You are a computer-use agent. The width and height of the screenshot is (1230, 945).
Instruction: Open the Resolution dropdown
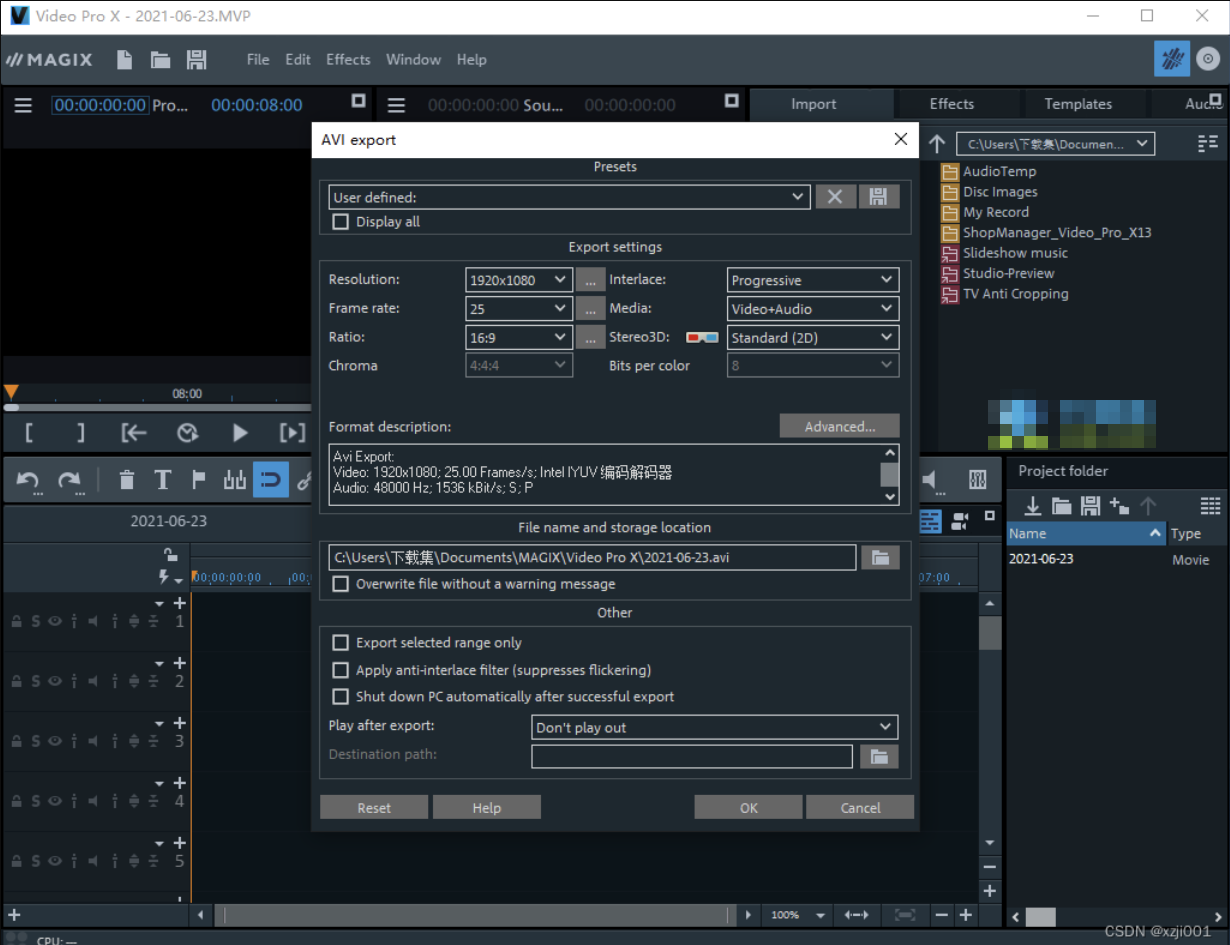pyautogui.click(x=519, y=280)
